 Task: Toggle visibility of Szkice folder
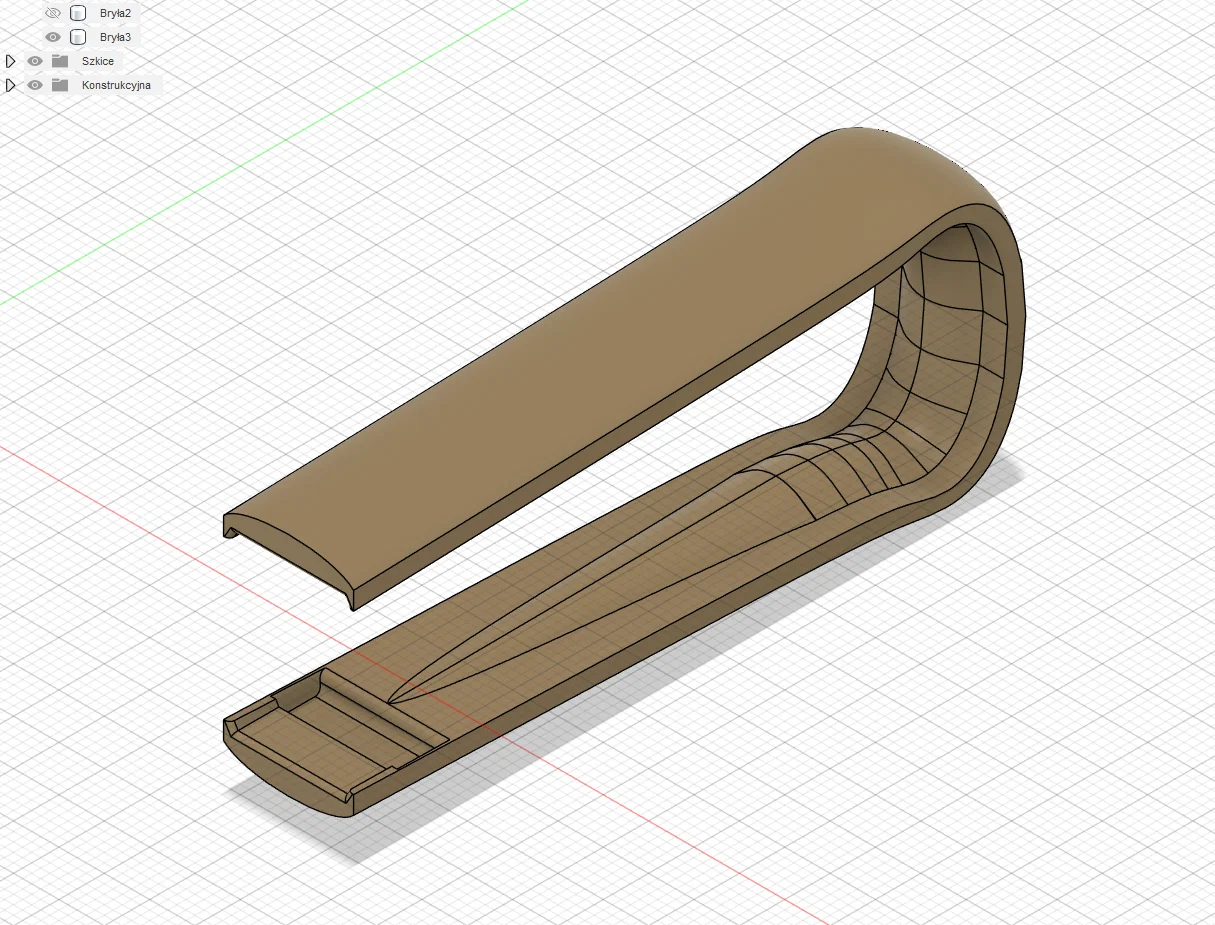pyautogui.click(x=35, y=61)
